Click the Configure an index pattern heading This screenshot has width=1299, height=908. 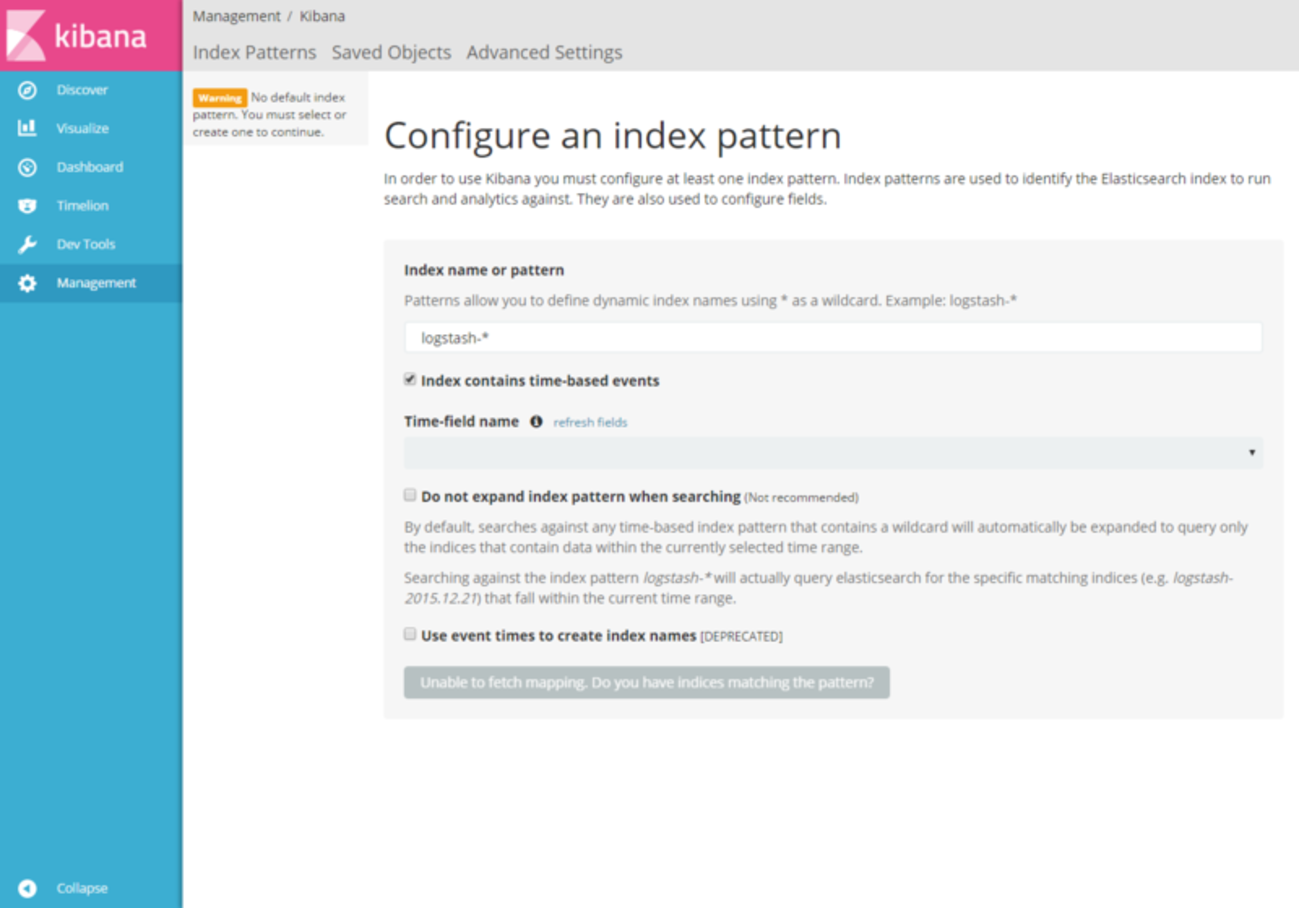[x=612, y=136]
